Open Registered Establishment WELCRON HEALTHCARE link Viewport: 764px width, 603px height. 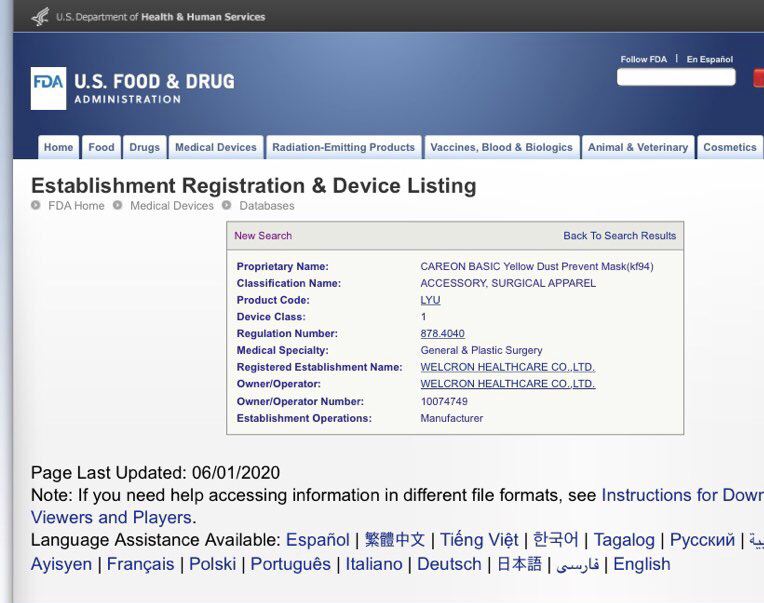tap(508, 367)
